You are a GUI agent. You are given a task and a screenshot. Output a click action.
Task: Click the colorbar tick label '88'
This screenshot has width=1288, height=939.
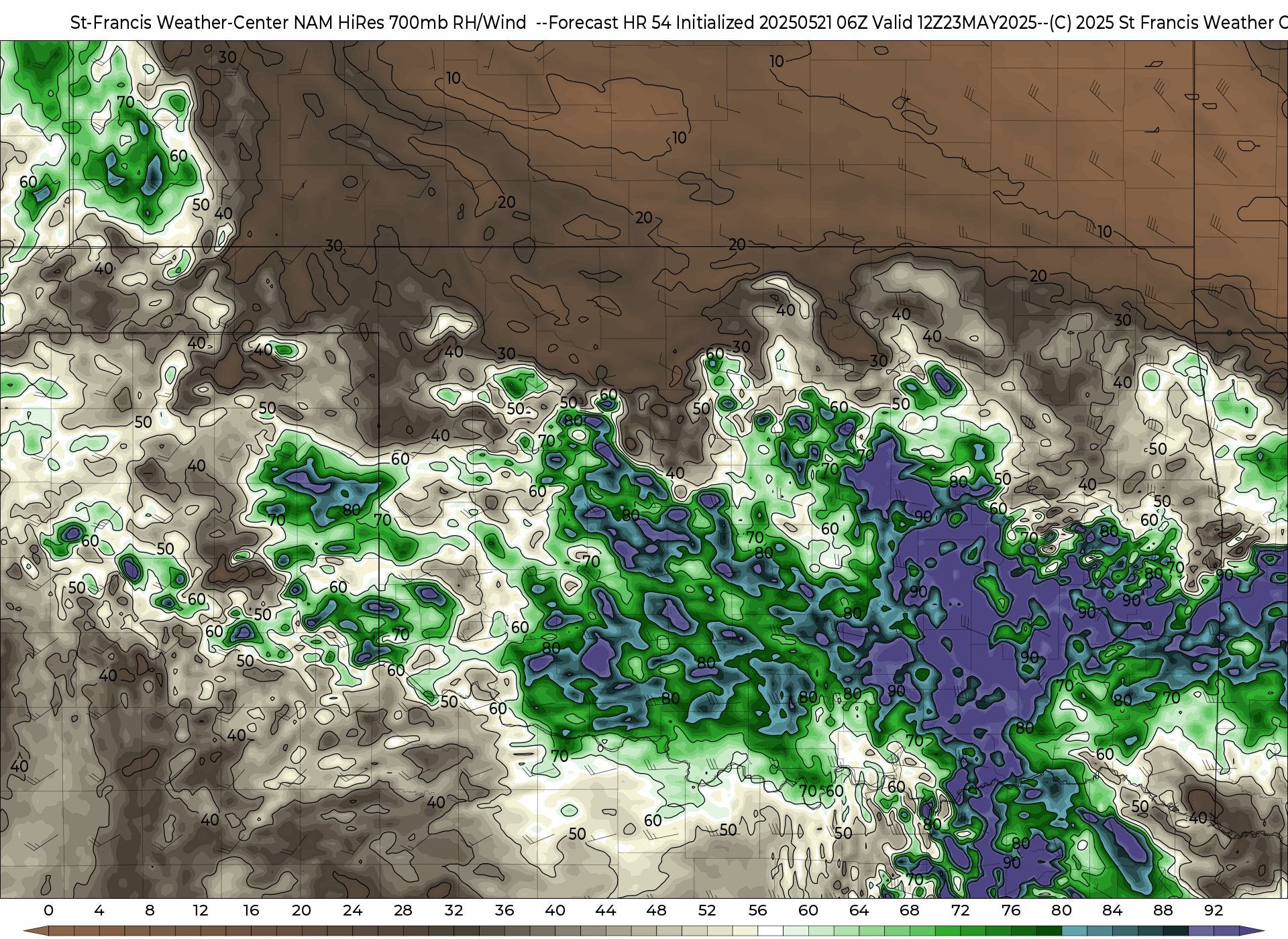[x=1163, y=910]
